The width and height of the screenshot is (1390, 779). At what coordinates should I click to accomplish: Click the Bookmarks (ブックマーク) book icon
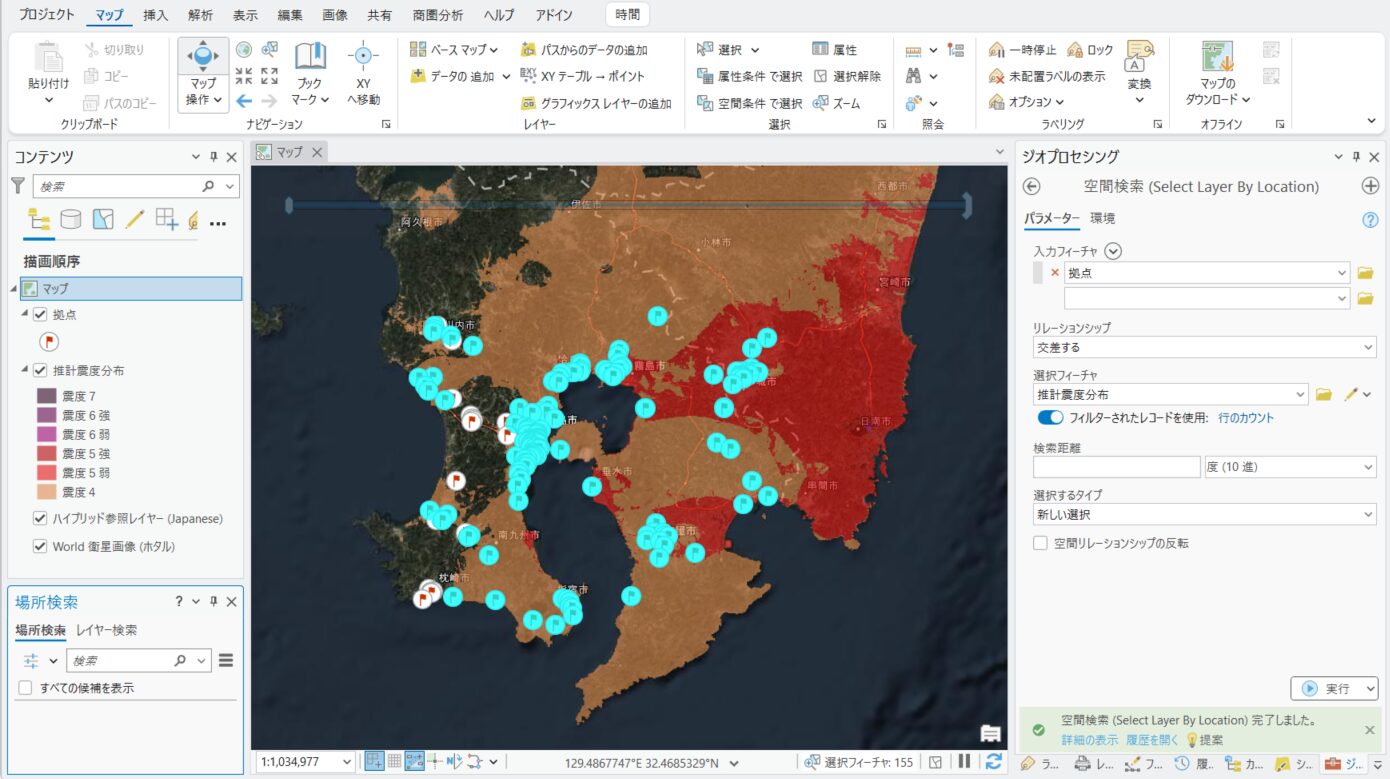[310, 57]
